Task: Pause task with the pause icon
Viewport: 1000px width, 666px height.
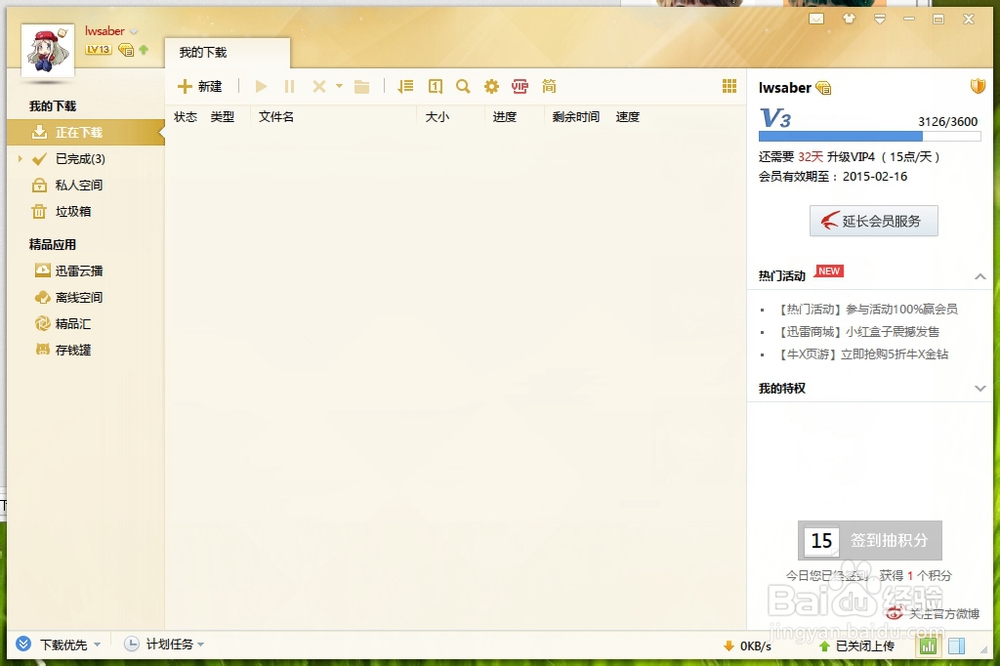Action: [x=290, y=86]
